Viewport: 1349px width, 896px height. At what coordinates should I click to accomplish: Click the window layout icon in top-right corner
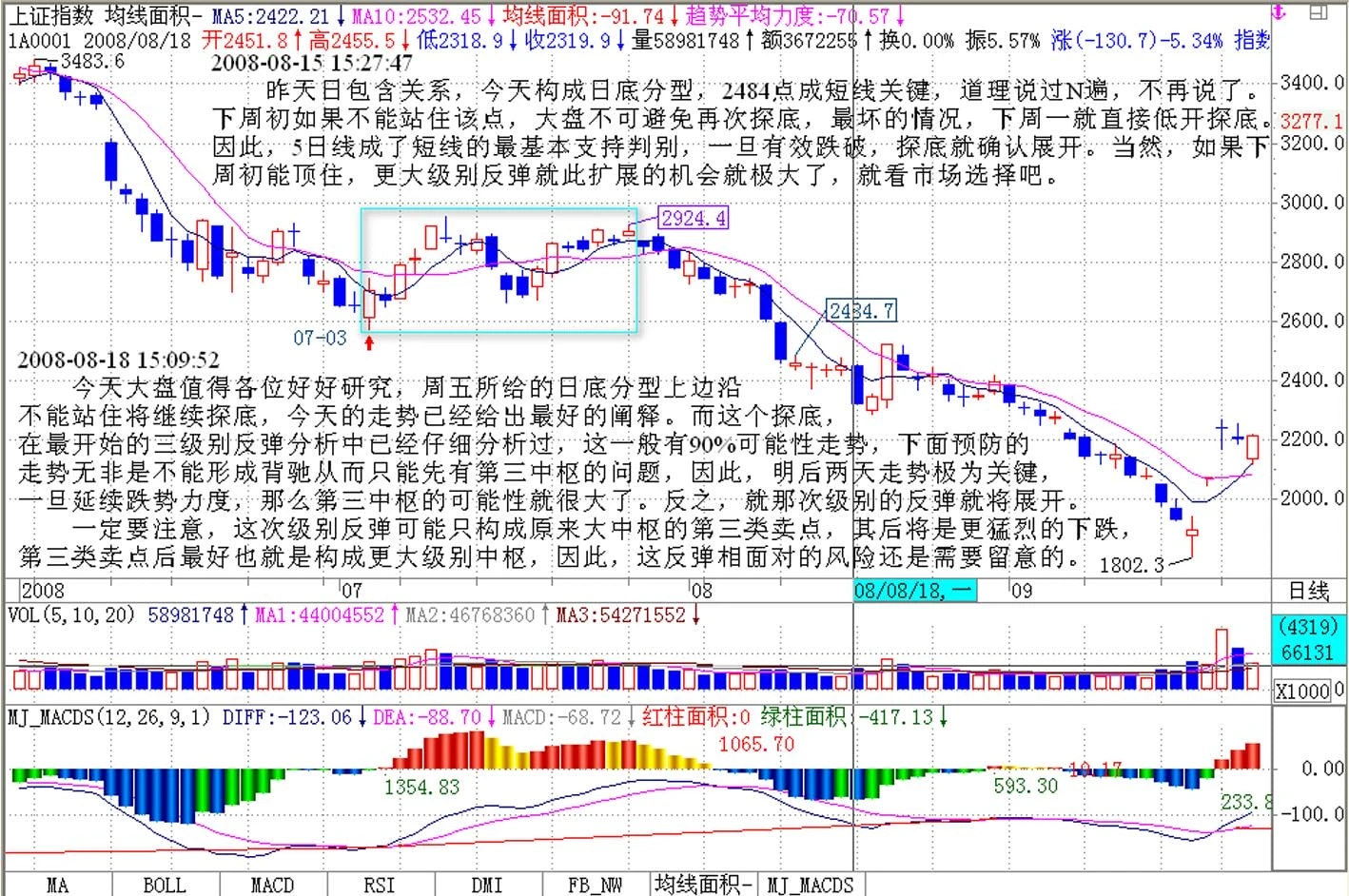pos(1318,12)
